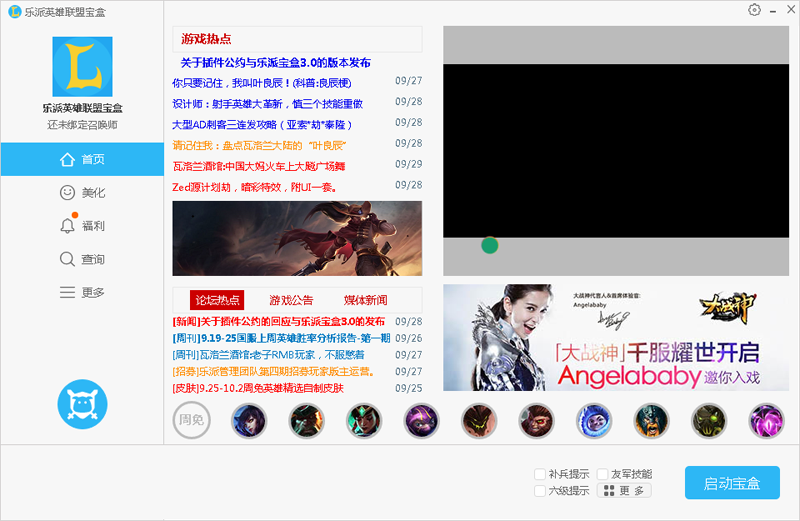Click the 乐派 logo avatar in sidebar
Image resolution: width=800 pixels, height=521 pixels.
point(82,67)
